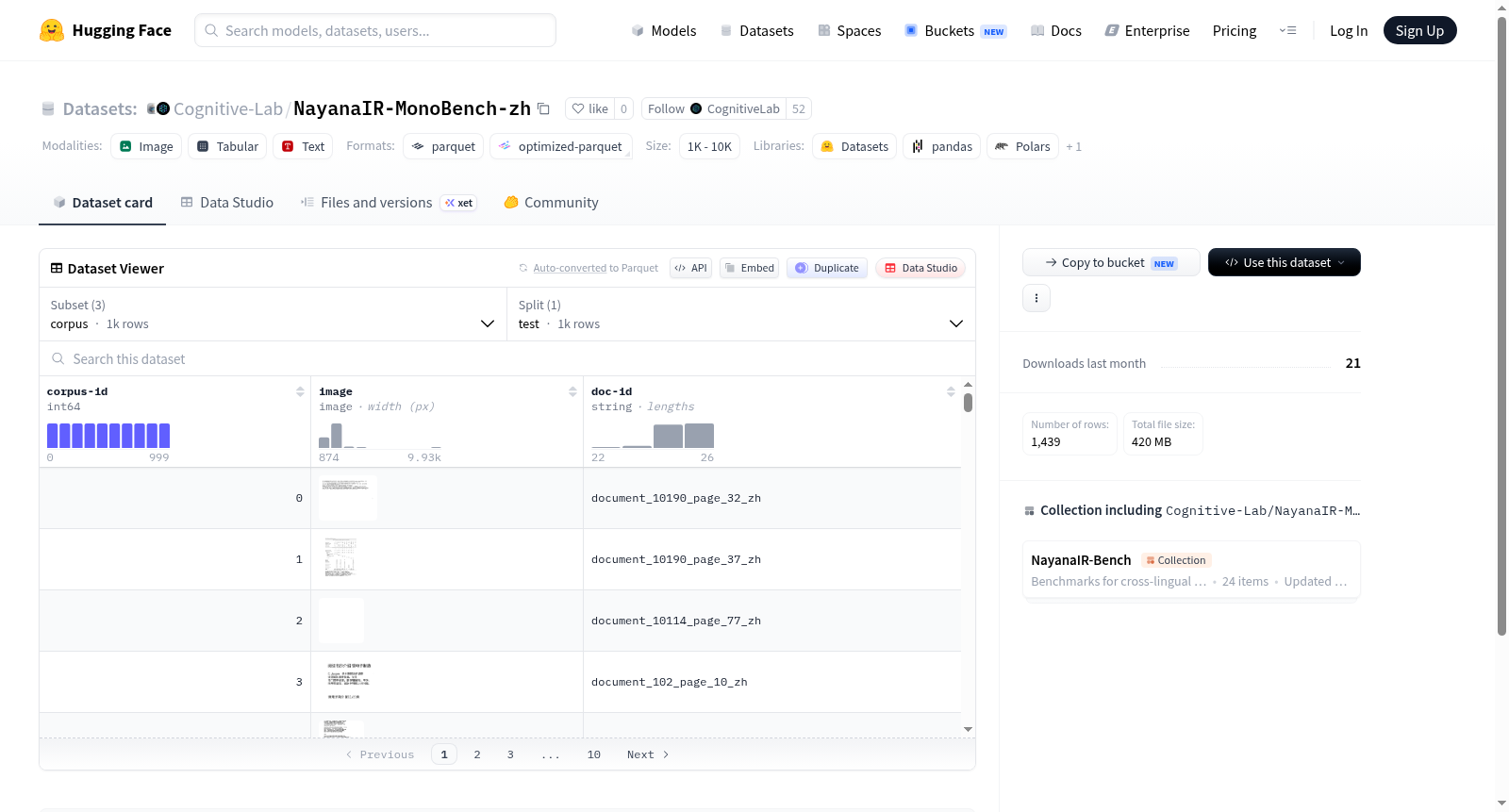Expand the Subset corpus dropdown
Viewport: 1509px width, 812px height.
coord(274,314)
